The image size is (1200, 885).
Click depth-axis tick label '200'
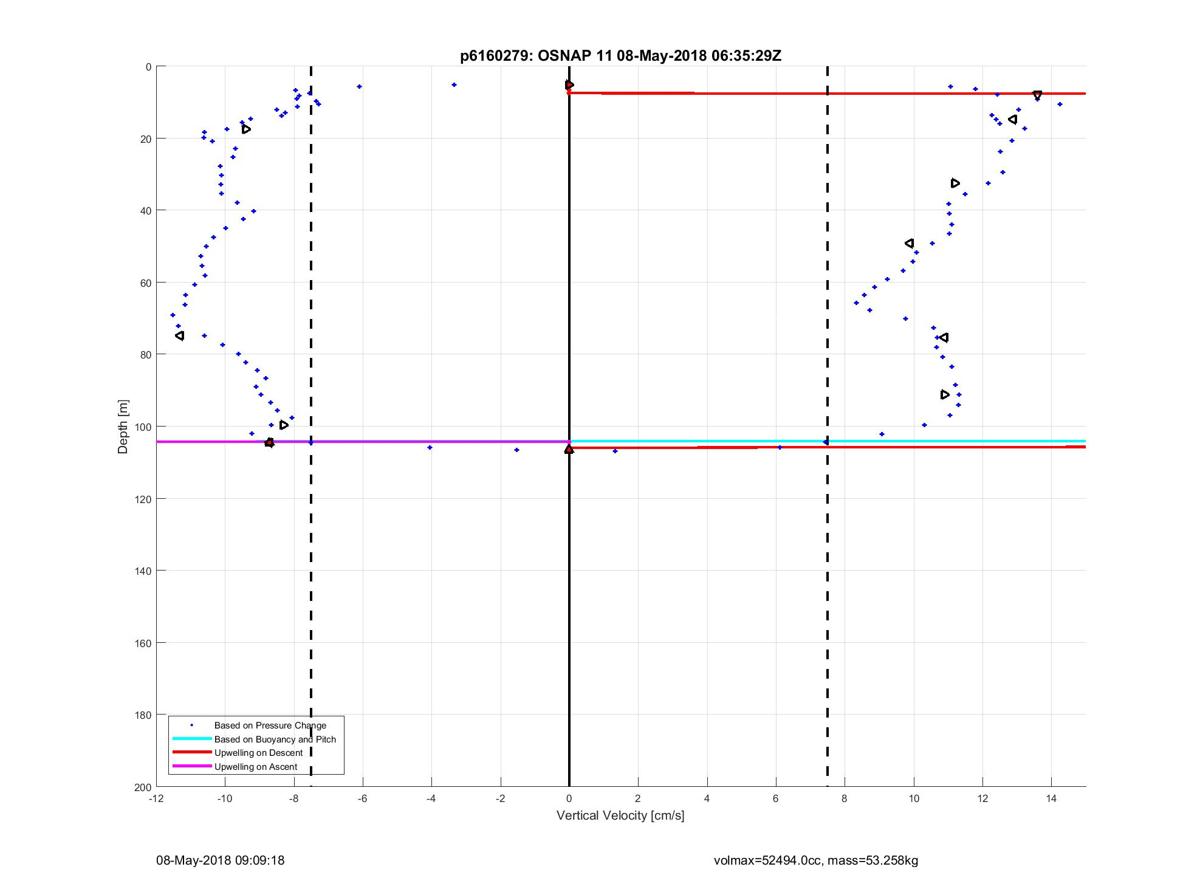point(141,787)
